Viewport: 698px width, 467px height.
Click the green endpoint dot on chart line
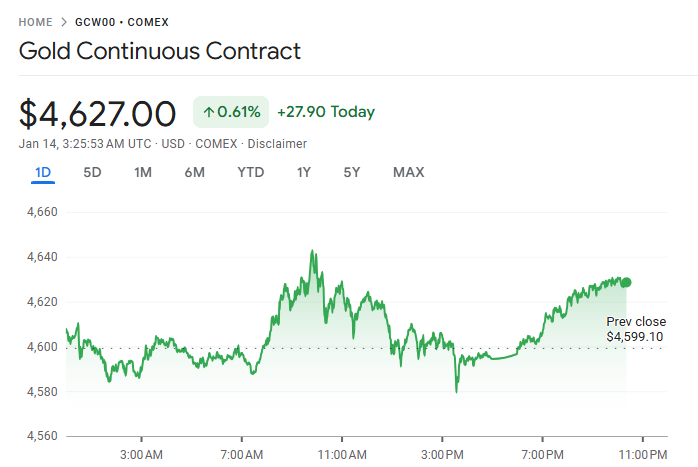(x=626, y=282)
